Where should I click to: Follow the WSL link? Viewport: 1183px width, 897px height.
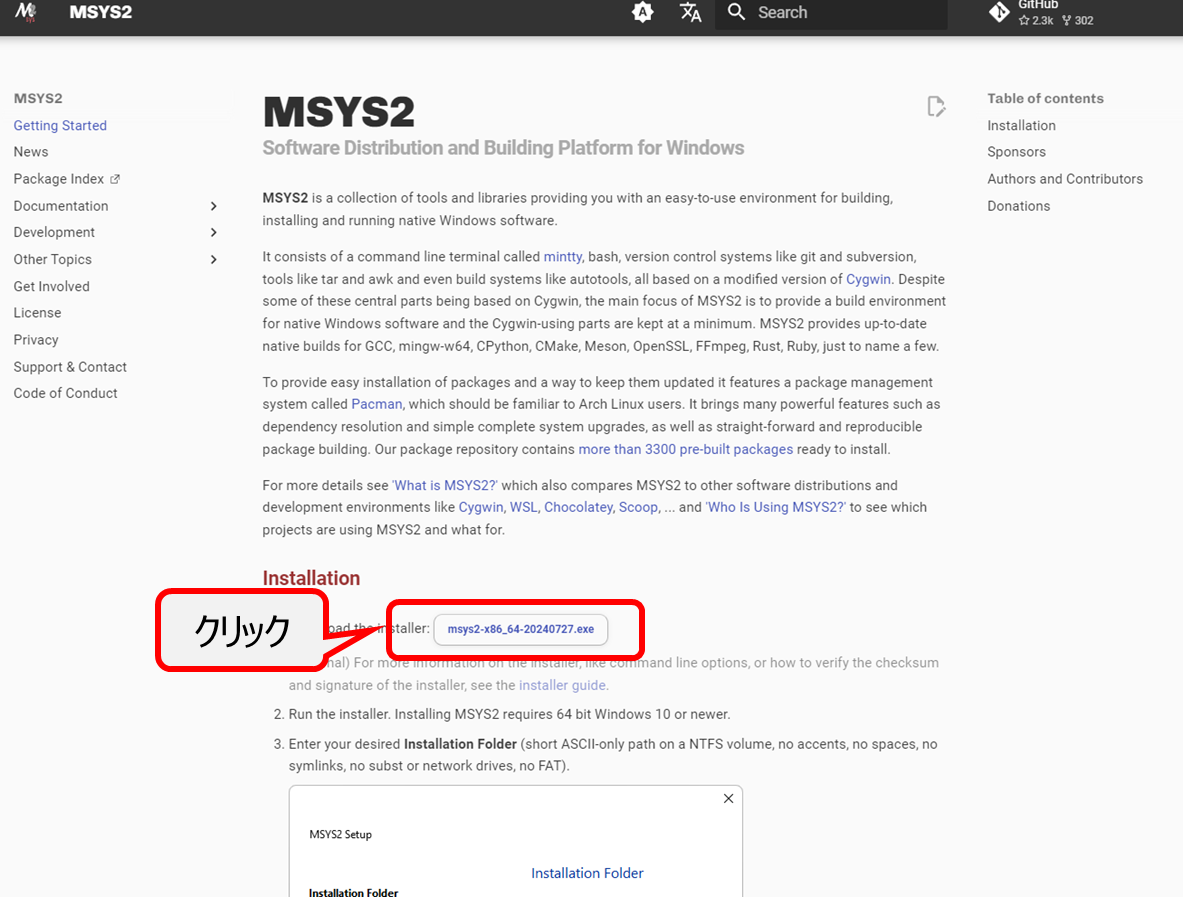pyautogui.click(x=524, y=507)
